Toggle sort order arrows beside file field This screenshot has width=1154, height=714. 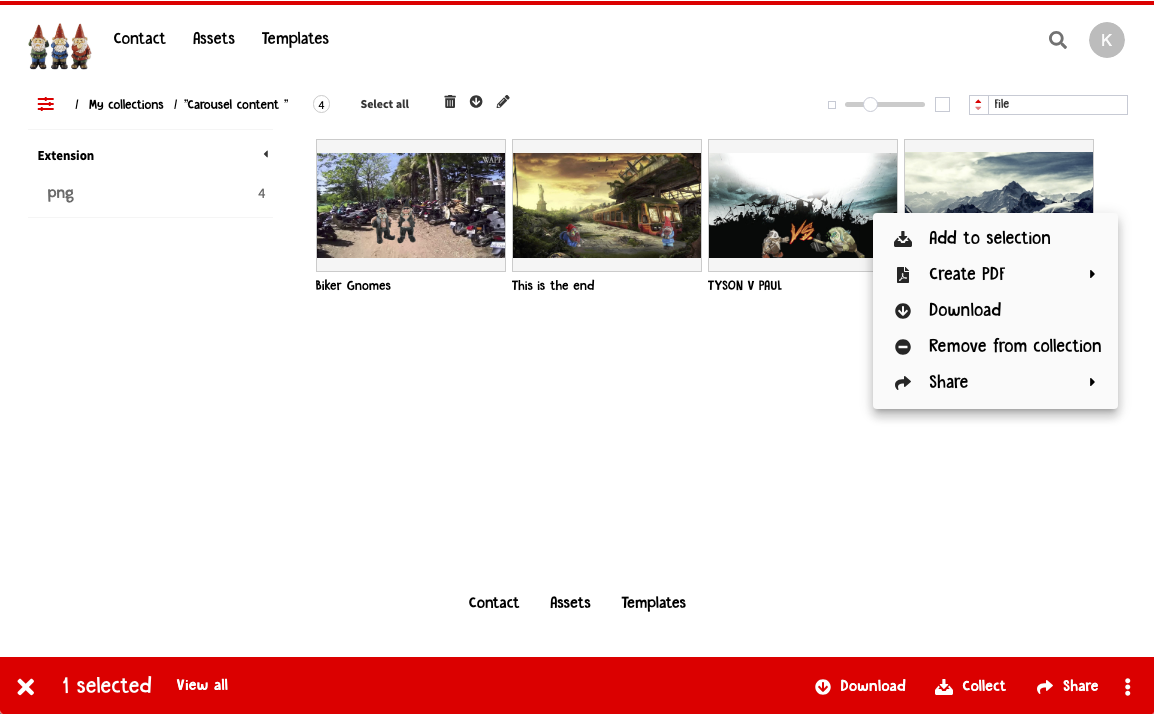978,105
